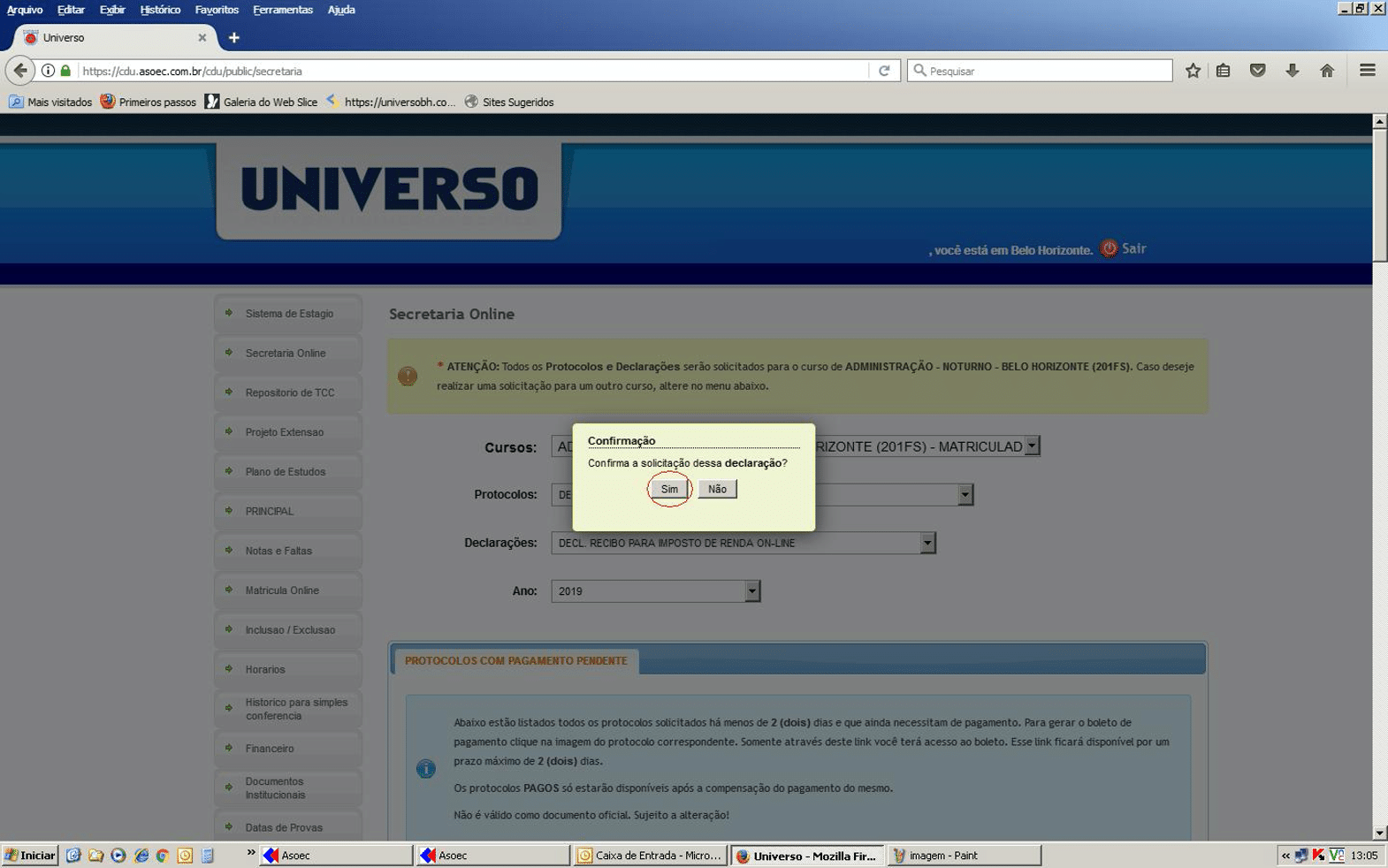1388x868 pixels.
Task: Open Galeria do Web Slice bookmark
Action: (261, 102)
